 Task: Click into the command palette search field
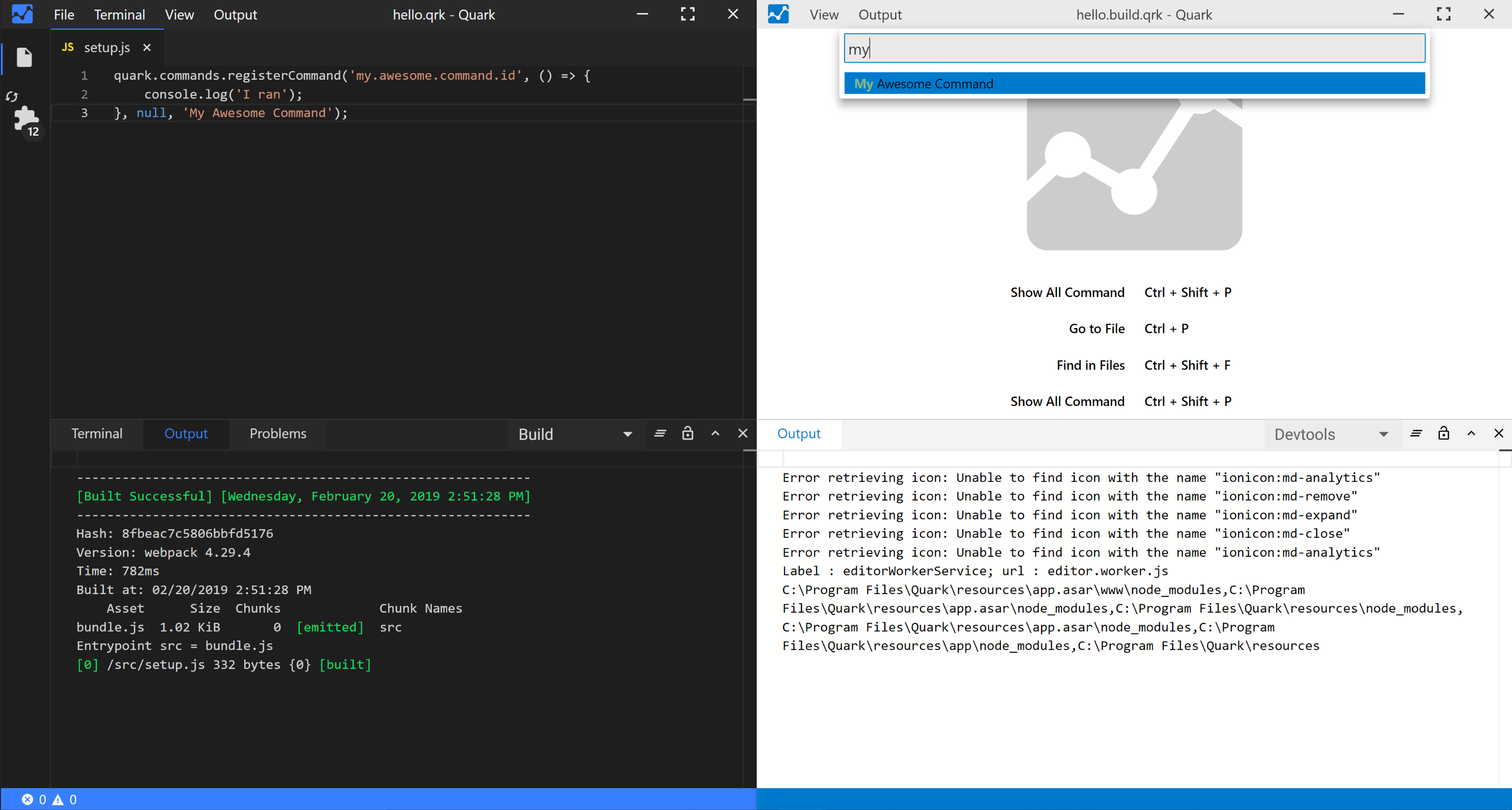click(x=1134, y=49)
